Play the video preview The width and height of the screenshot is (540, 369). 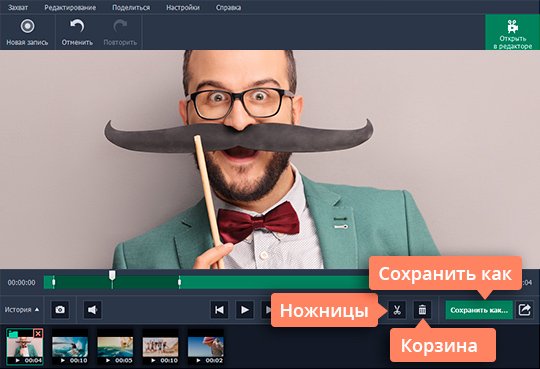245,310
